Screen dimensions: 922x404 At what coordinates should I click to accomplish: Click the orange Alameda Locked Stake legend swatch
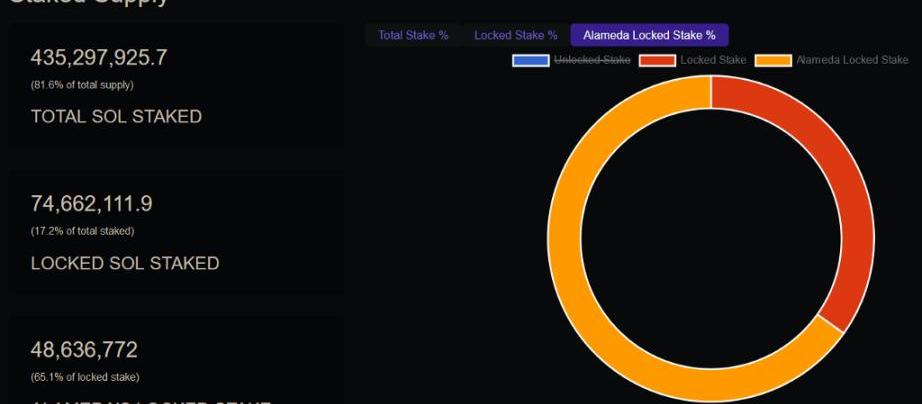pyautogui.click(x=773, y=61)
